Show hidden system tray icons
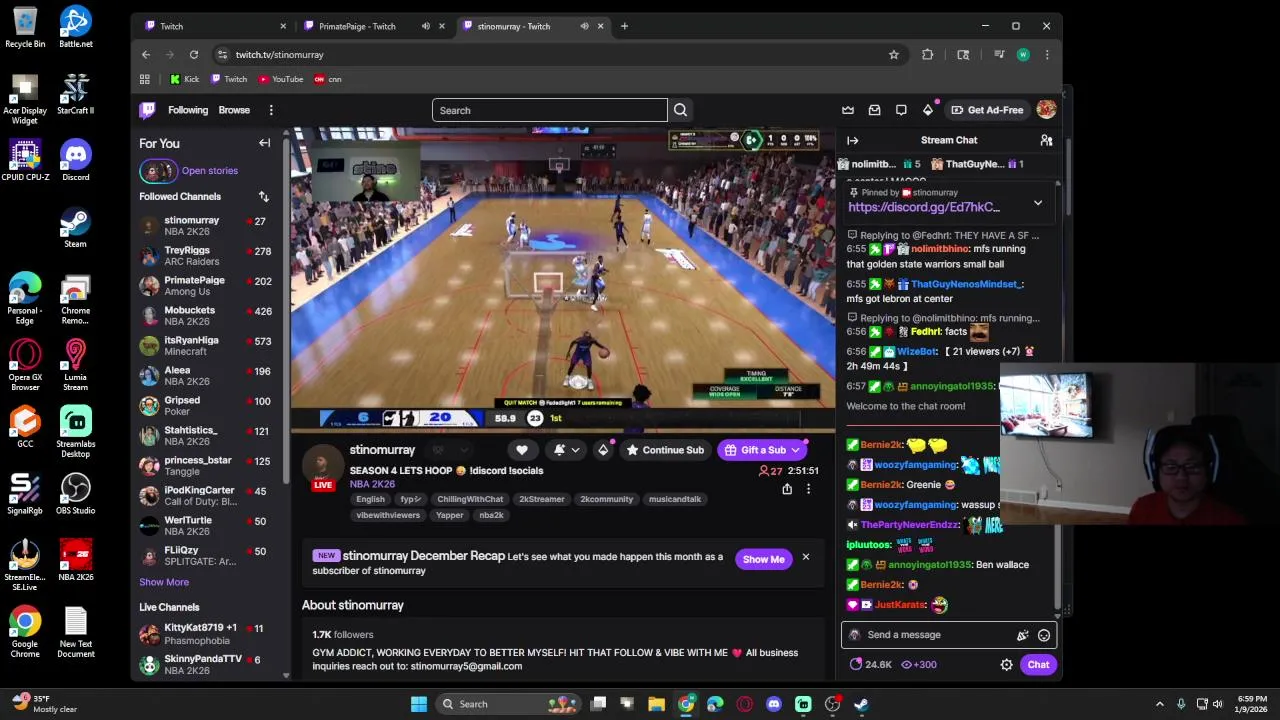The width and height of the screenshot is (1280, 720). point(1160,704)
